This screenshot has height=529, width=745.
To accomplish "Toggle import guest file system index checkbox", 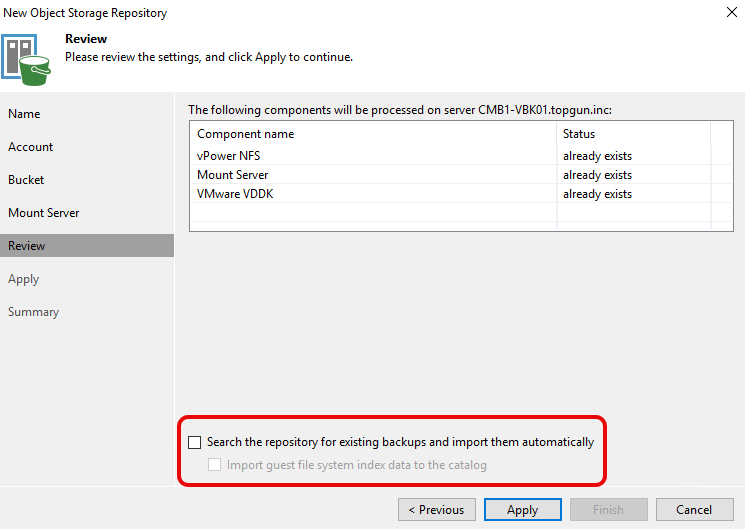I will click(x=214, y=465).
